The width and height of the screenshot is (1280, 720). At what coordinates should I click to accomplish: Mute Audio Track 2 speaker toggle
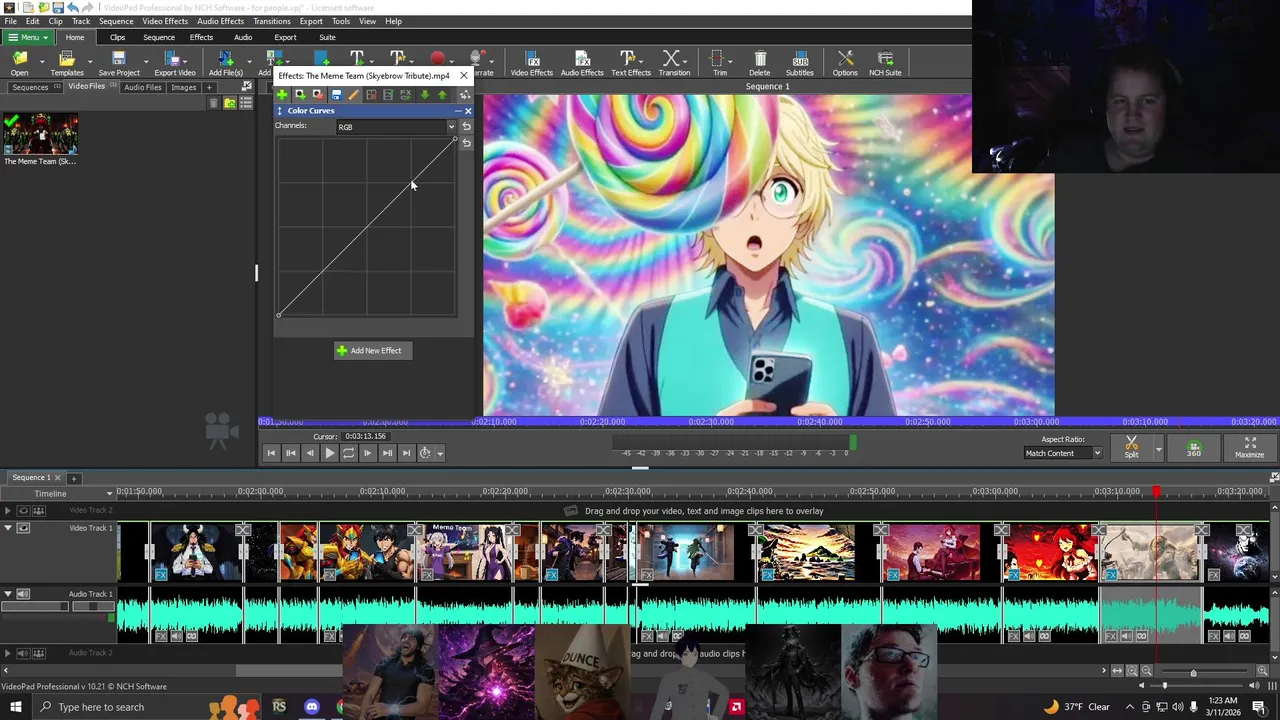[x=23, y=653]
